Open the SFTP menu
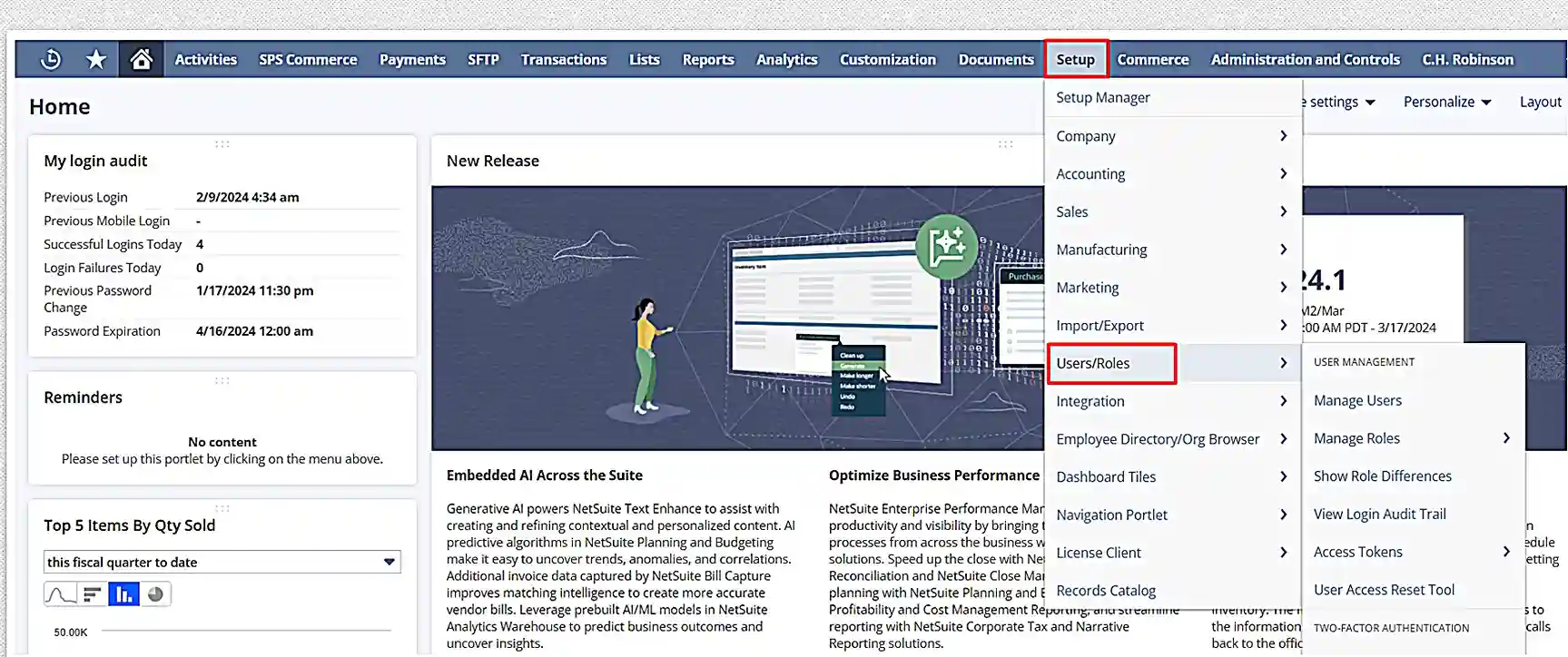Viewport: 1568px width, 657px height. coord(483,59)
